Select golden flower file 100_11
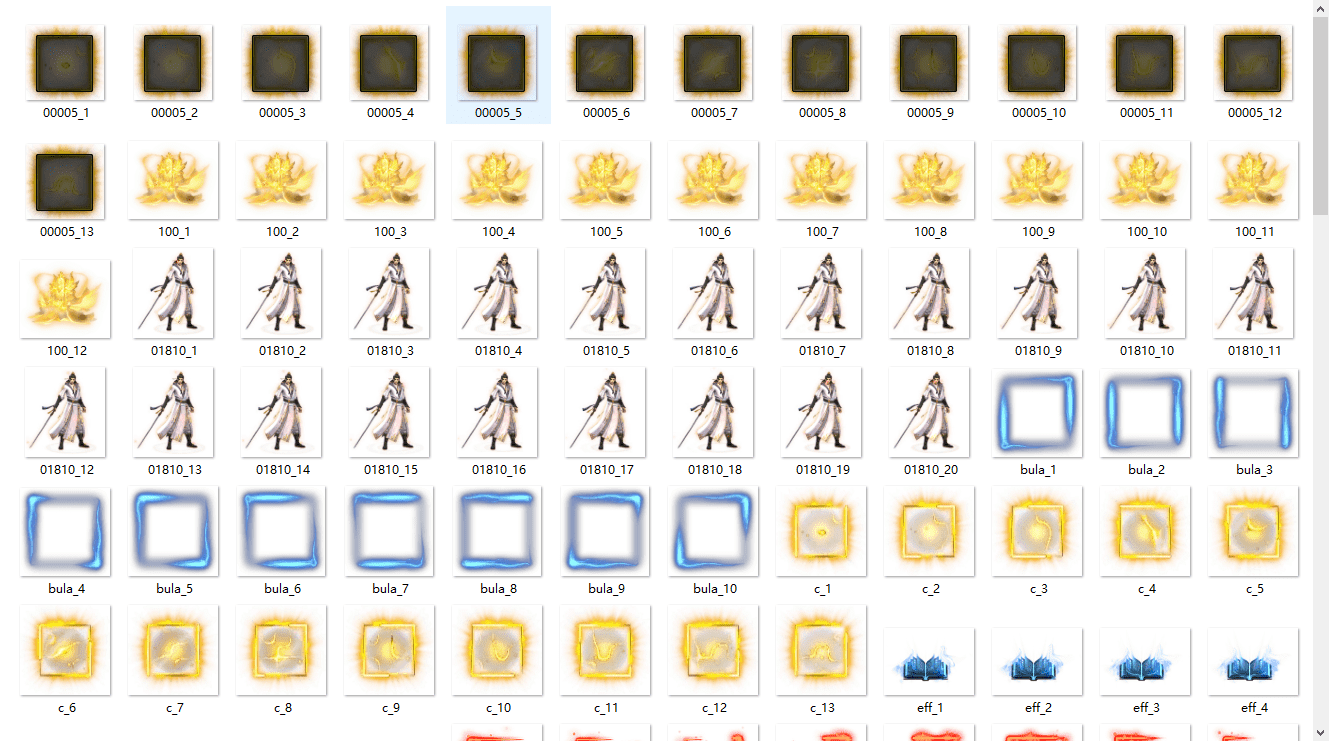This screenshot has width=1329, height=741. coord(1253,181)
